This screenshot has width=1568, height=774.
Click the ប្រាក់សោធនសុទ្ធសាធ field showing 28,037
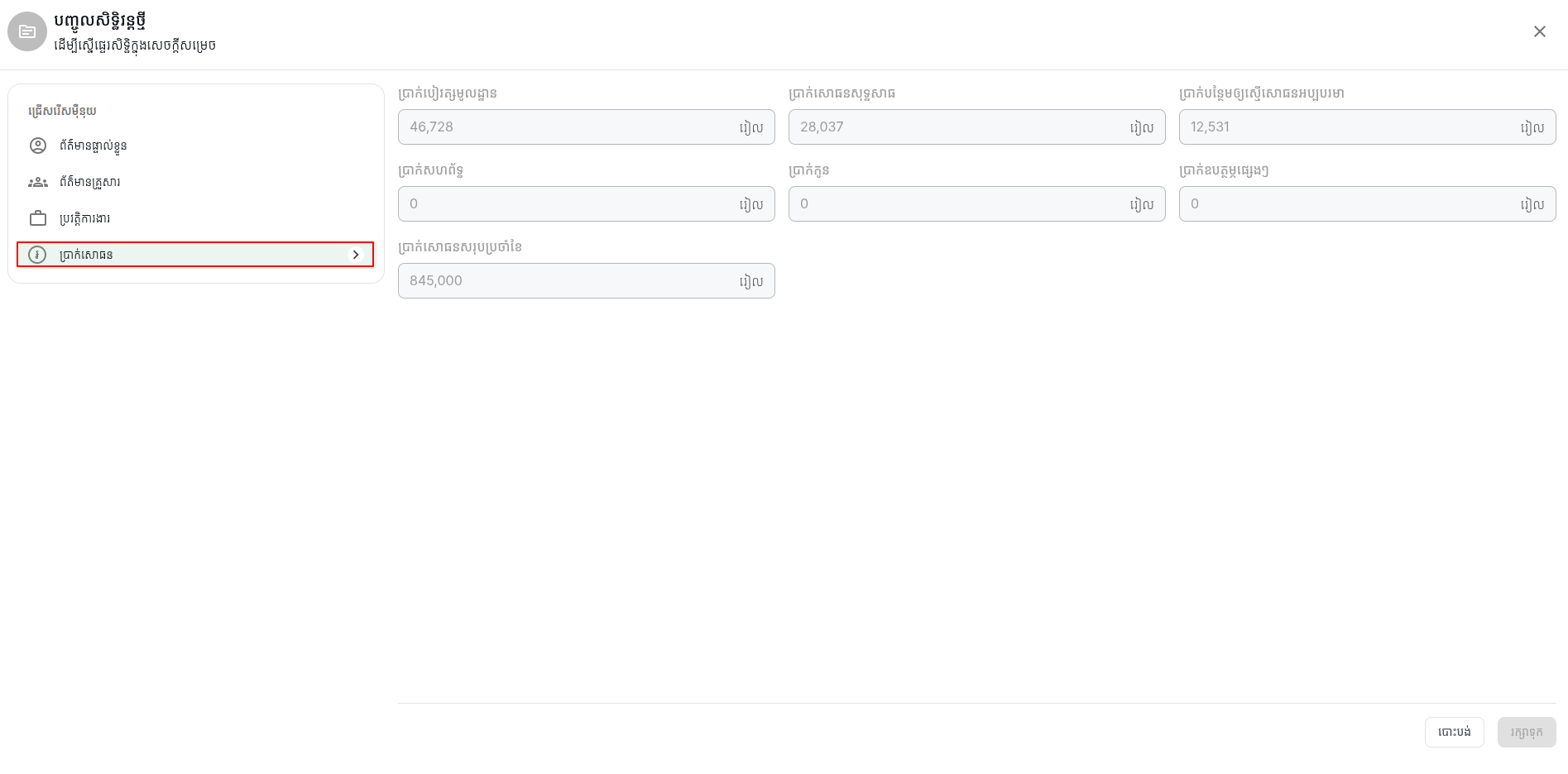pos(976,127)
